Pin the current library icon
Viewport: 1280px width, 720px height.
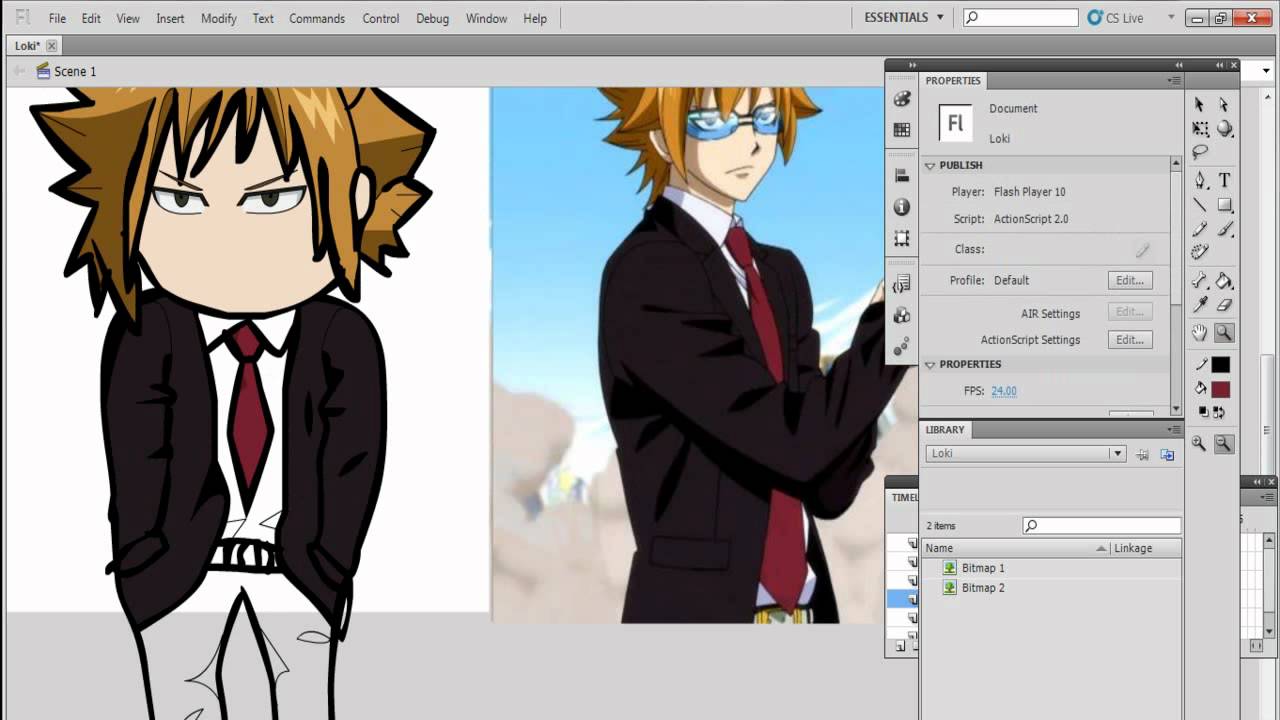coord(1143,454)
